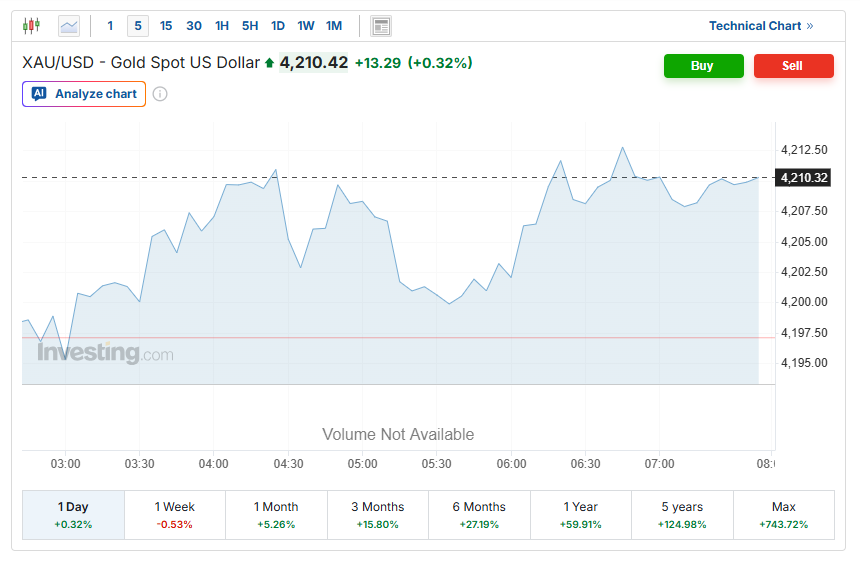This screenshot has width=860, height=561.
Task: Click the AI Analyze chart button
Action: pos(84,94)
